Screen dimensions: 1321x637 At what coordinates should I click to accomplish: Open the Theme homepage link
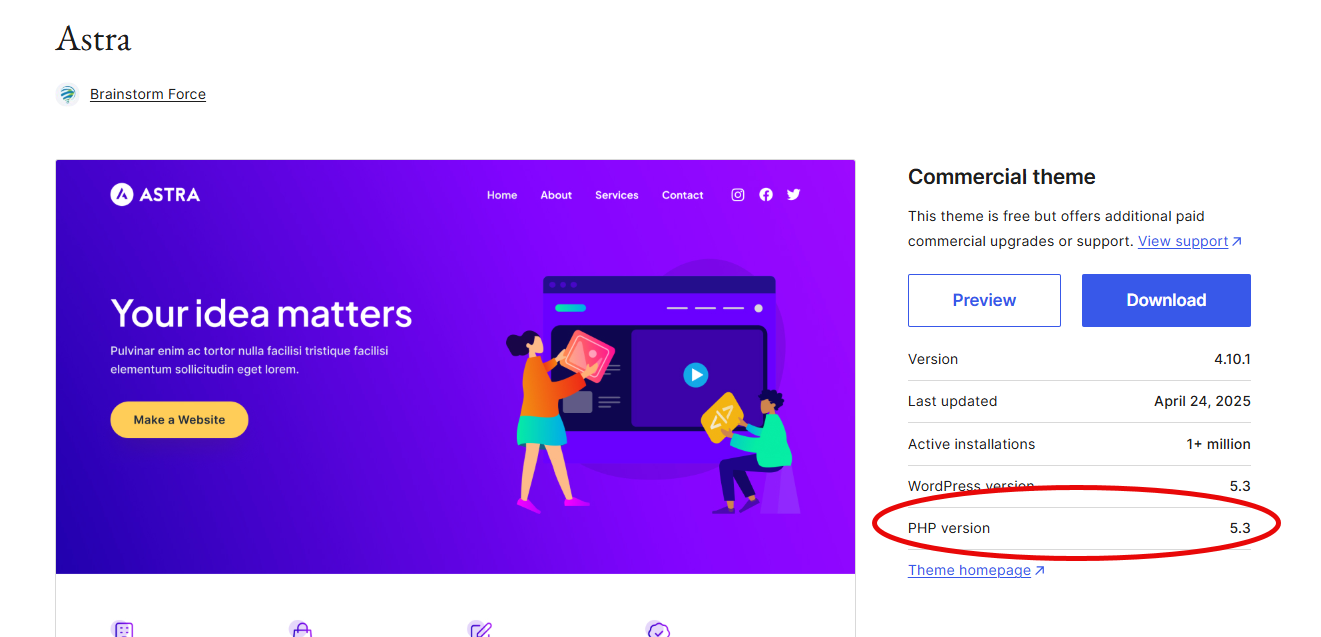pyautogui.click(x=969, y=570)
